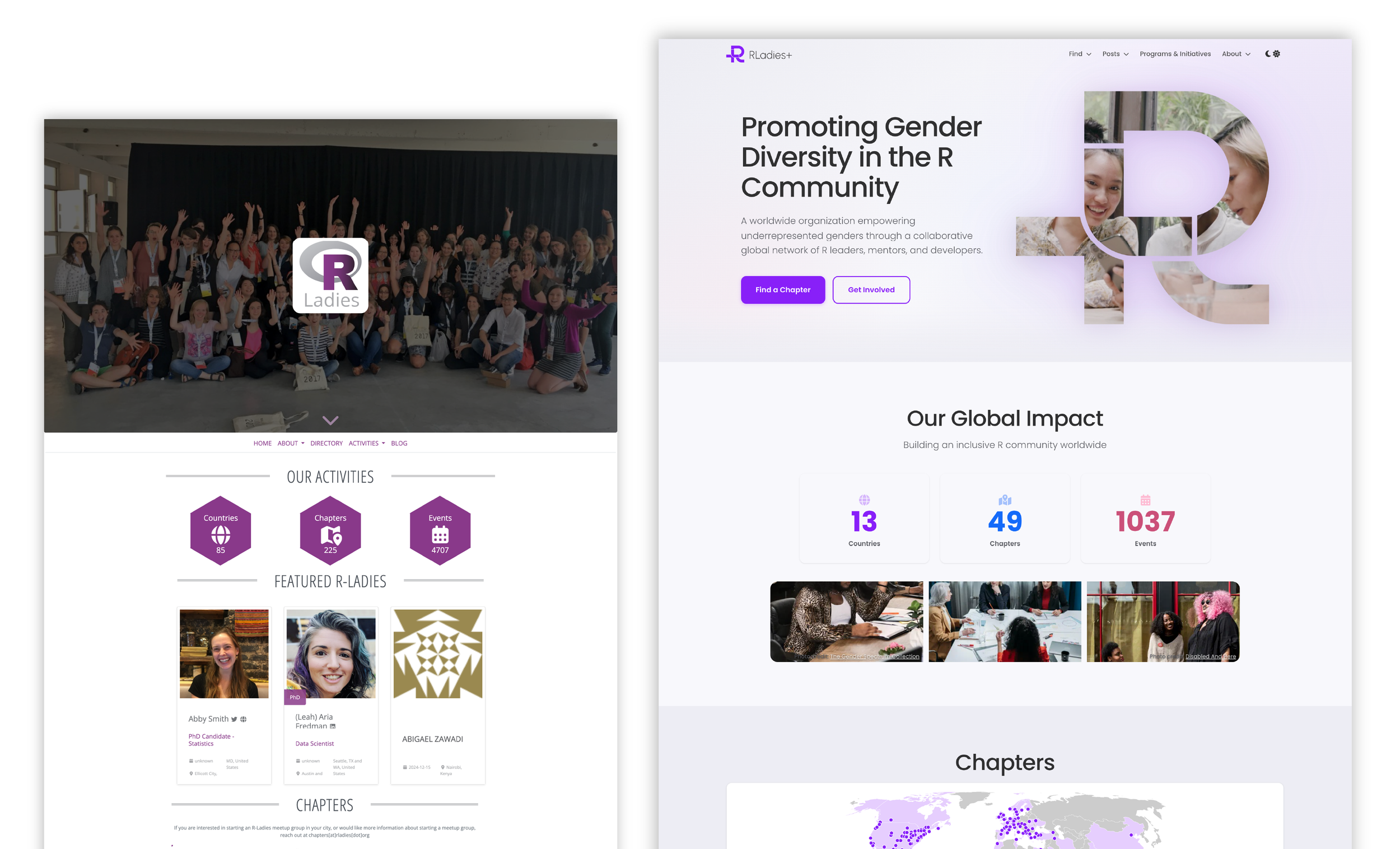This screenshot has height=849, width=1400.
Task: Click the Find a Chapter button
Action: tap(782, 290)
